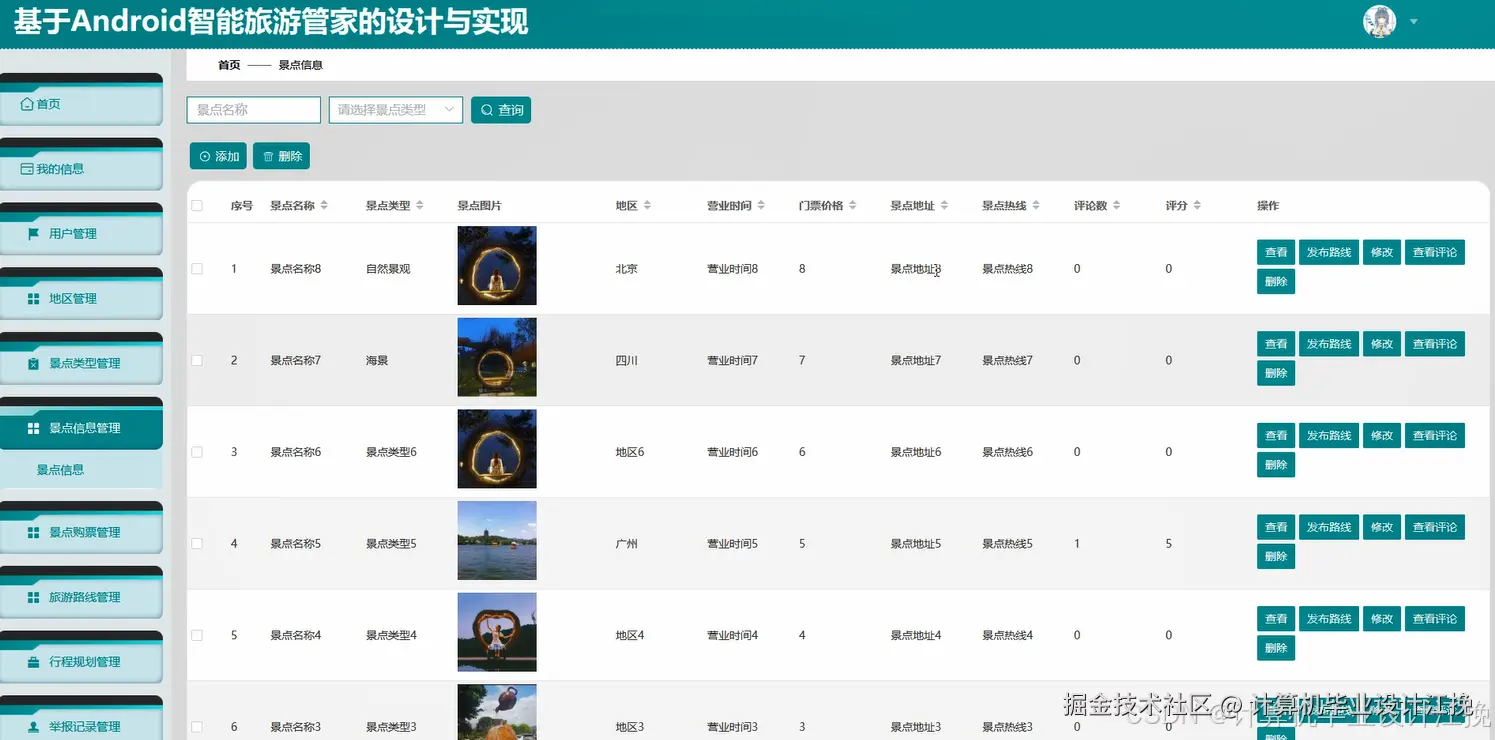Image resolution: width=1495 pixels, height=740 pixels.
Task: Sort by 评分 column arrows
Action: click(x=1197, y=206)
